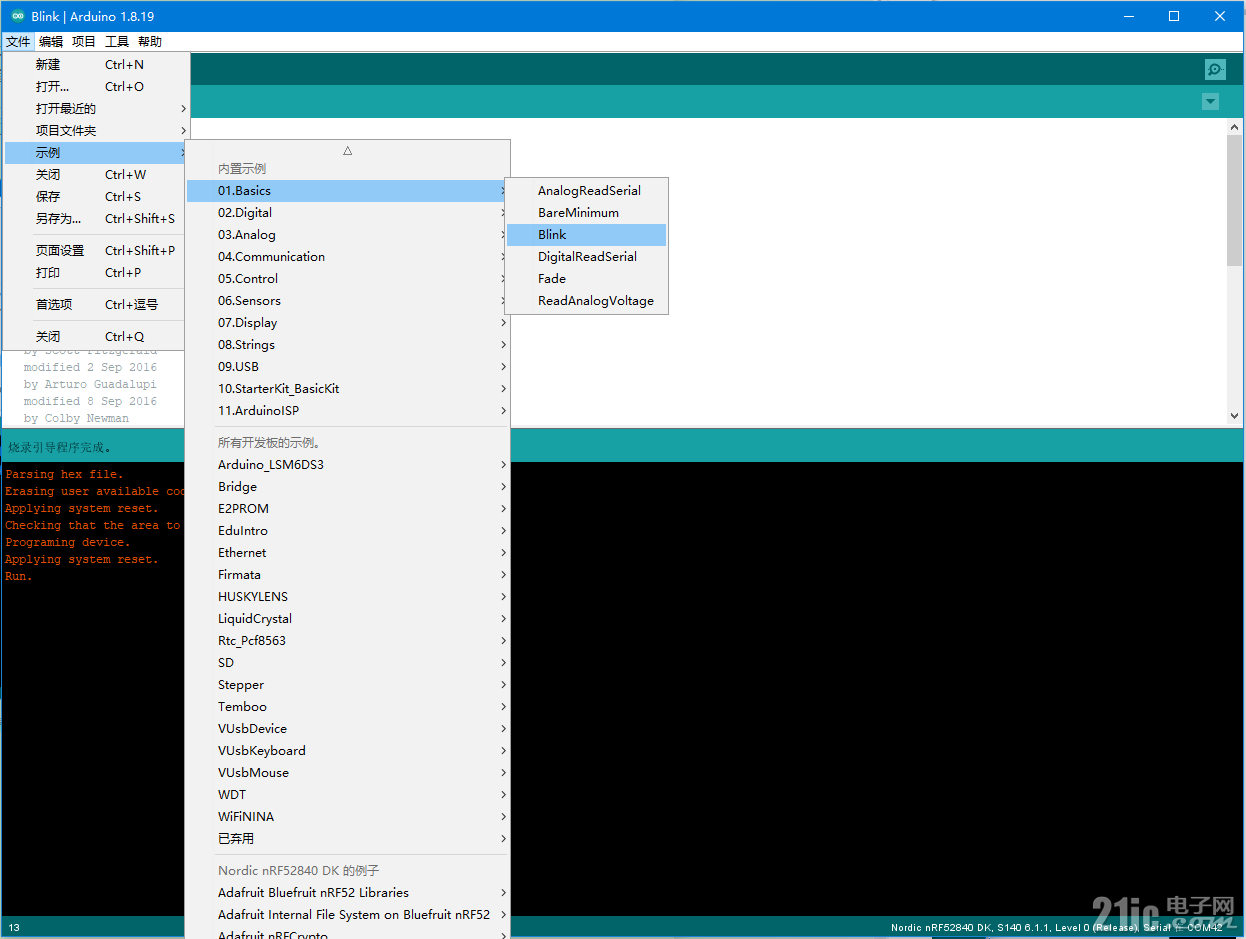The width and height of the screenshot is (1246, 939).
Task: Expand the 07.Display examples
Action: pyautogui.click(x=348, y=322)
